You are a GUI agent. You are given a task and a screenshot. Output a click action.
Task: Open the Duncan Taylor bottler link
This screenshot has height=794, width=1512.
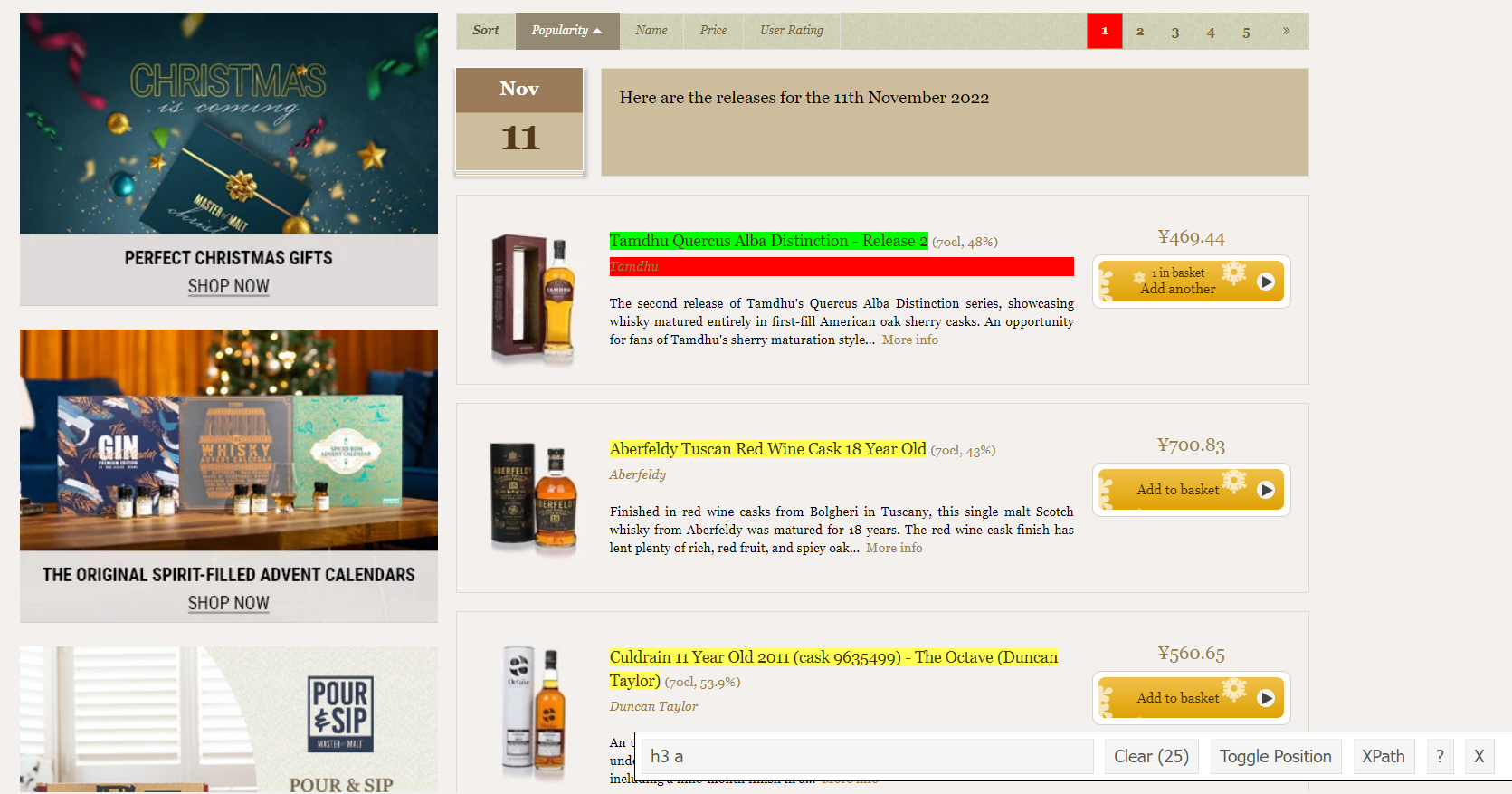(x=653, y=706)
